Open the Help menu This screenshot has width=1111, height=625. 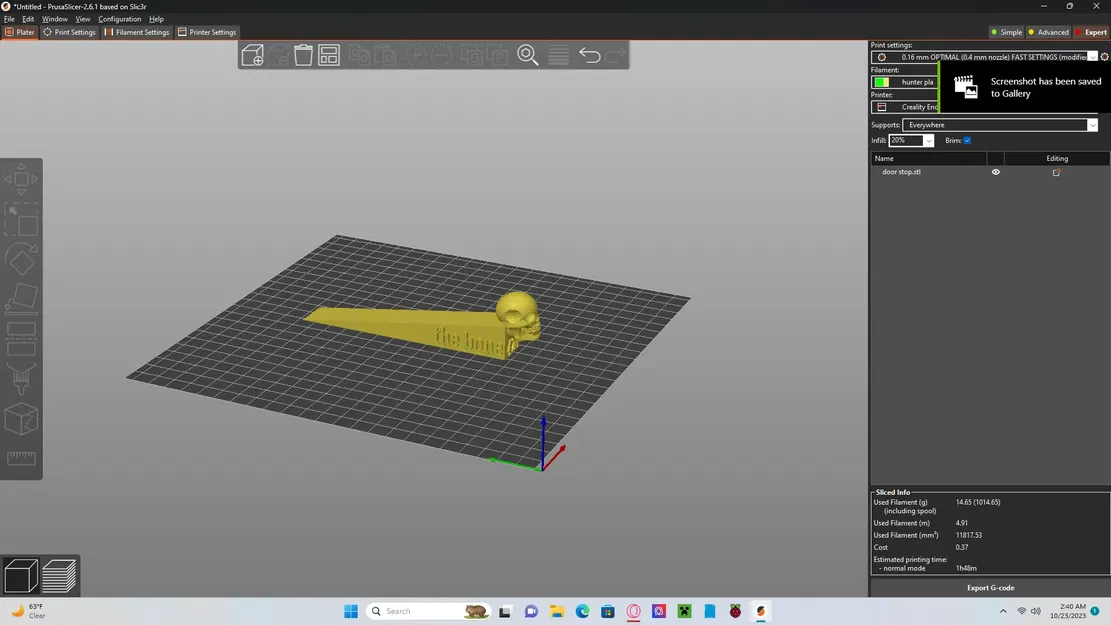(156, 19)
